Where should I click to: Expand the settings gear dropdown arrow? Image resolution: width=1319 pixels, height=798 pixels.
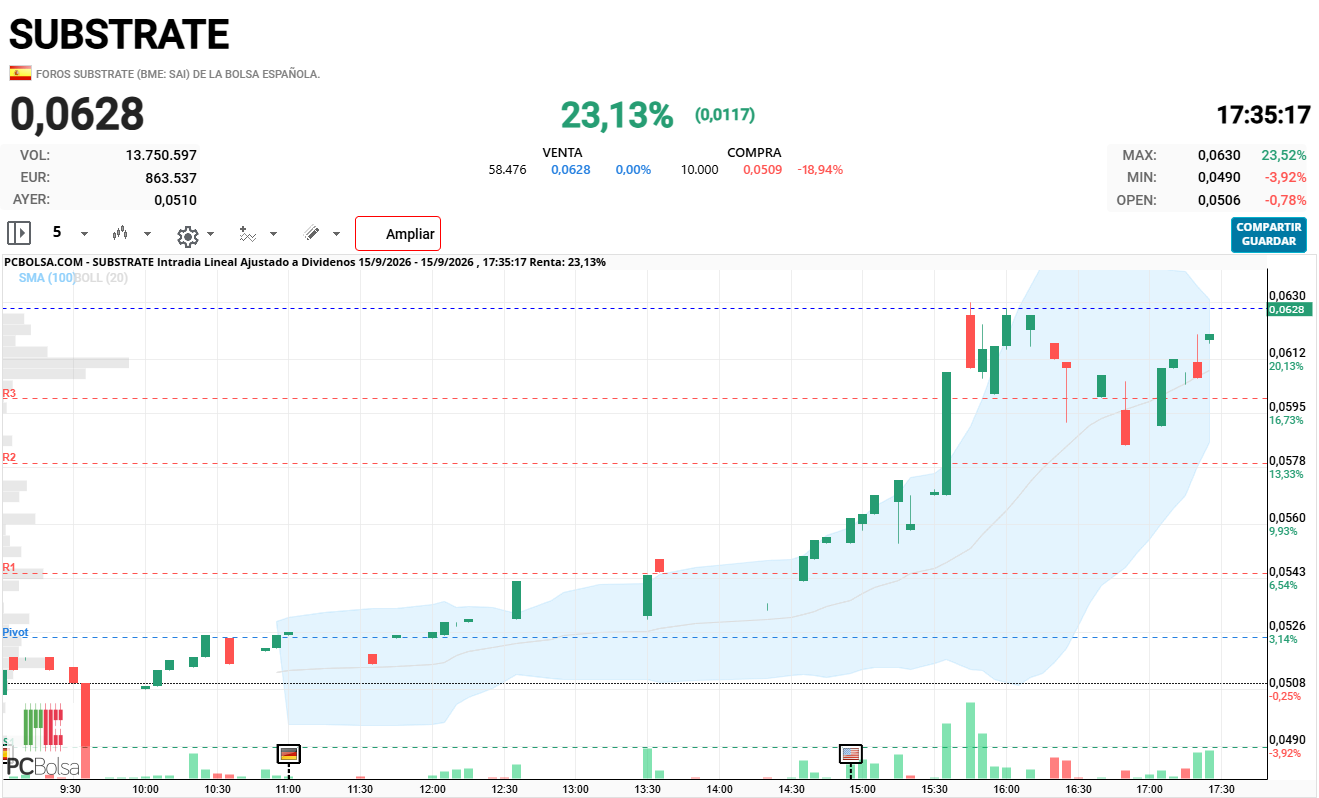210,234
